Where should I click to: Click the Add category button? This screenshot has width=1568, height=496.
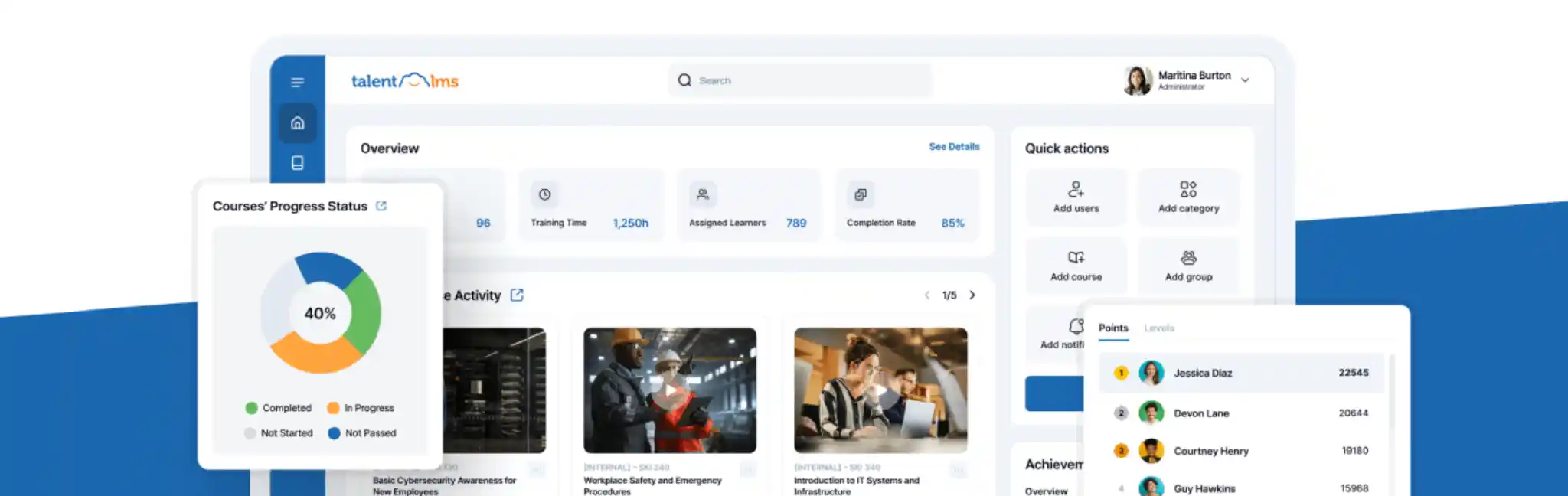coord(1188,197)
